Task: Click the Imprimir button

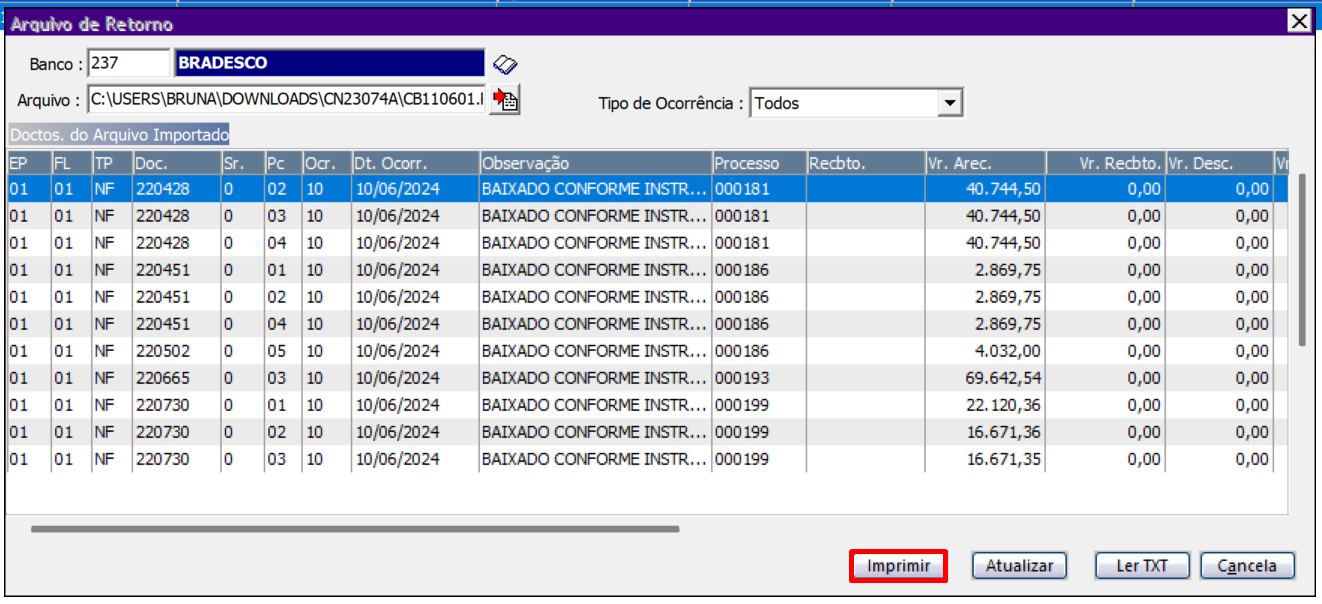Action: (898, 566)
